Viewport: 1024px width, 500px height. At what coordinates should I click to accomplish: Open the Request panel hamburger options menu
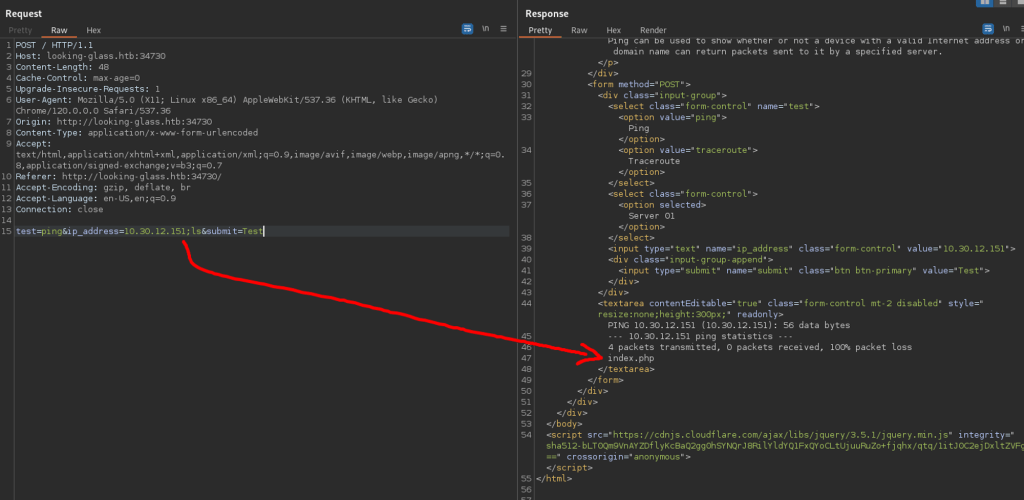click(503, 30)
